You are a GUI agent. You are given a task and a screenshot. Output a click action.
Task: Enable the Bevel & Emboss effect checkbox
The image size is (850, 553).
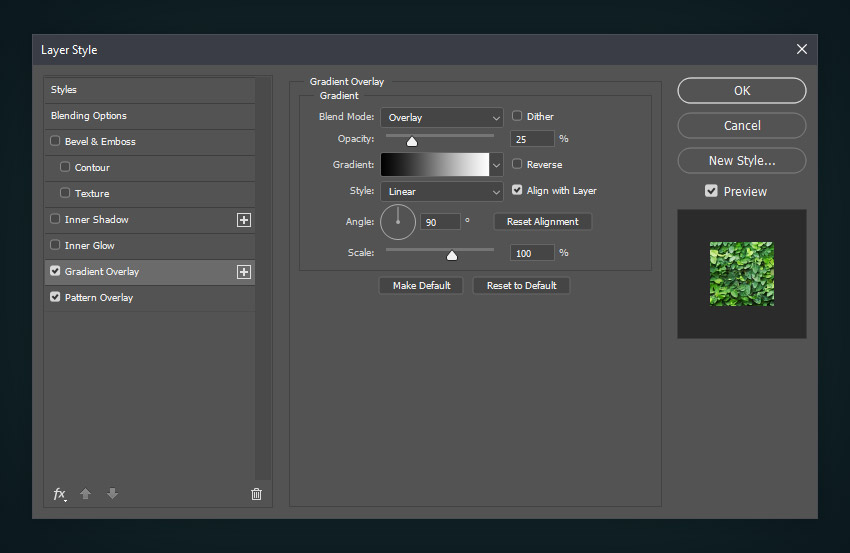click(55, 142)
